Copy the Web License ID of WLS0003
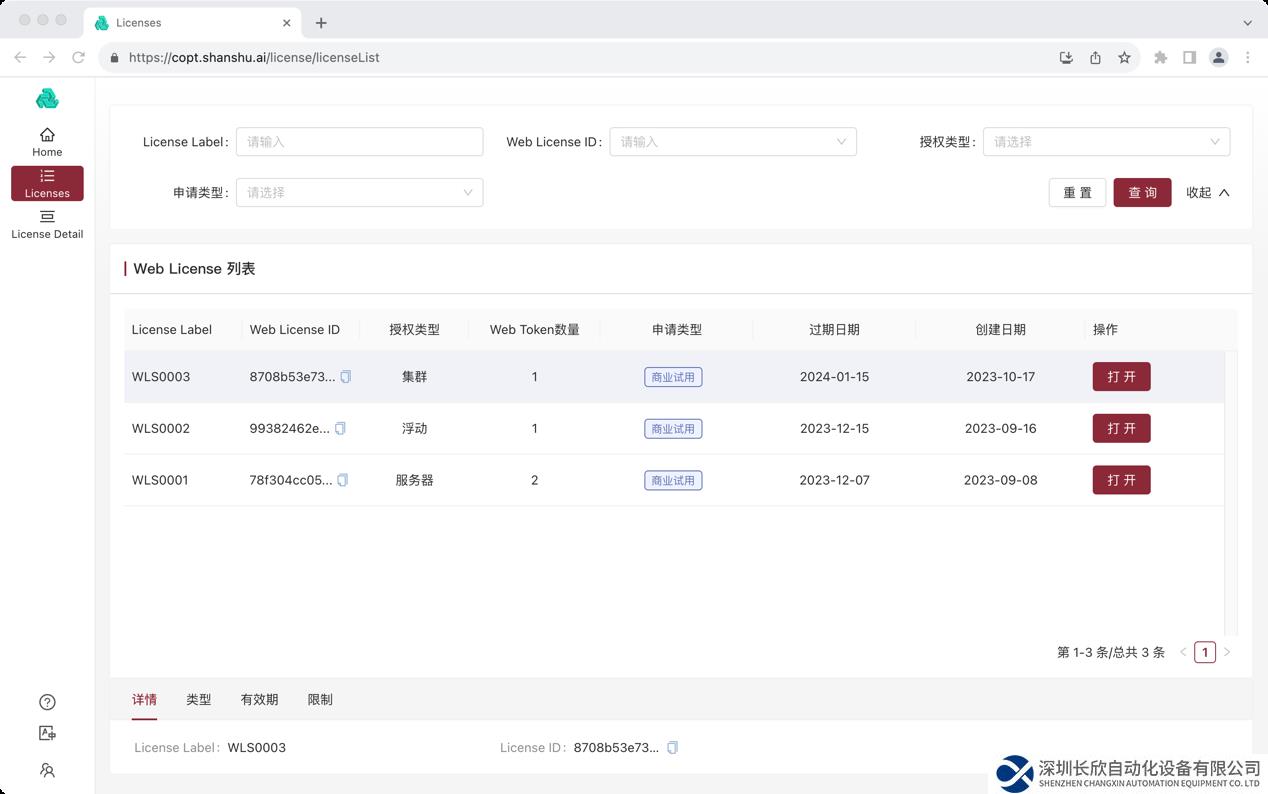1268x794 pixels. click(x=346, y=377)
